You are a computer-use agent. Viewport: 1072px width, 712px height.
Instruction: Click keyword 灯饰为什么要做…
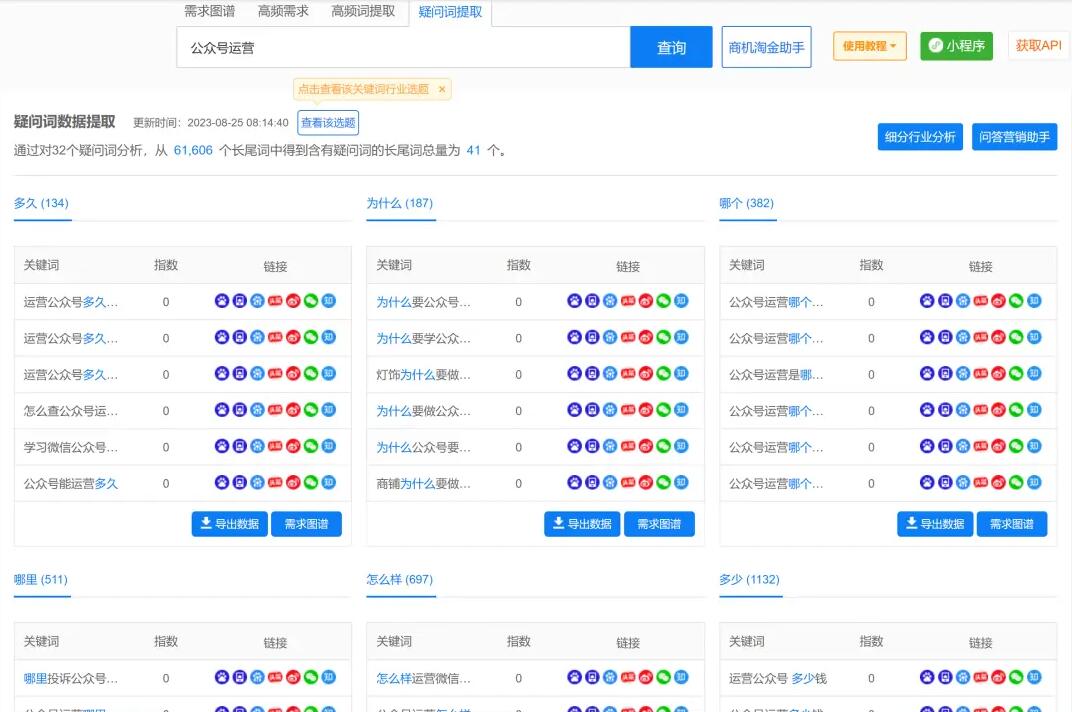point(423,374)
